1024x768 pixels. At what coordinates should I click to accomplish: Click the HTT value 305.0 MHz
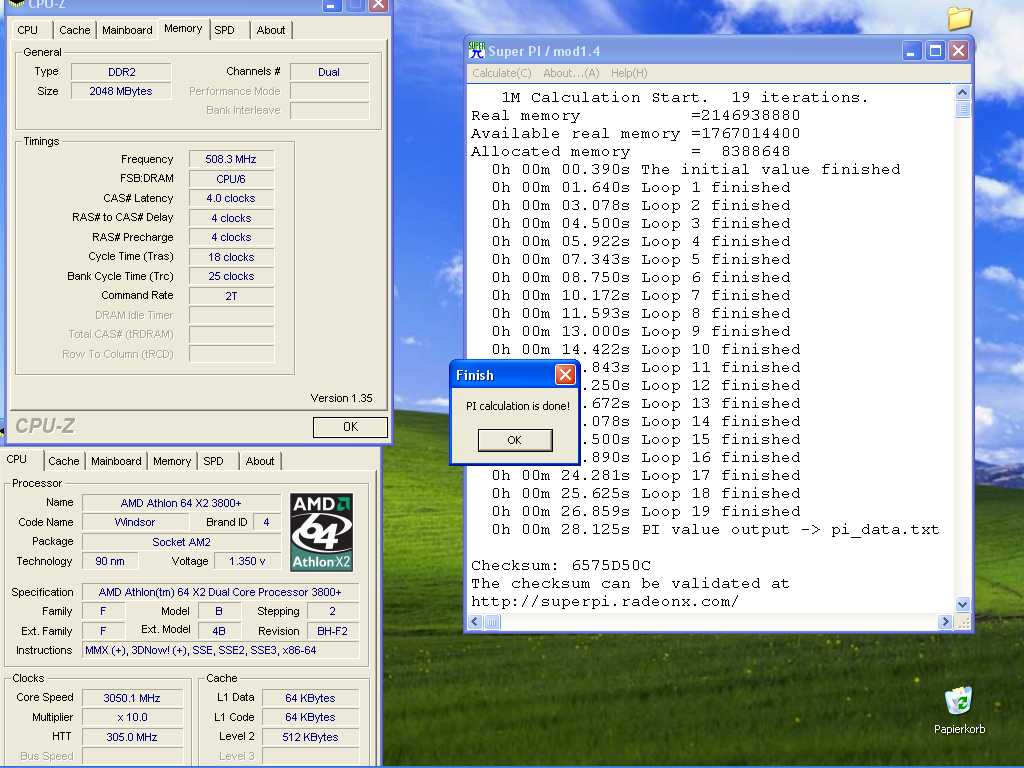point(132,737)
